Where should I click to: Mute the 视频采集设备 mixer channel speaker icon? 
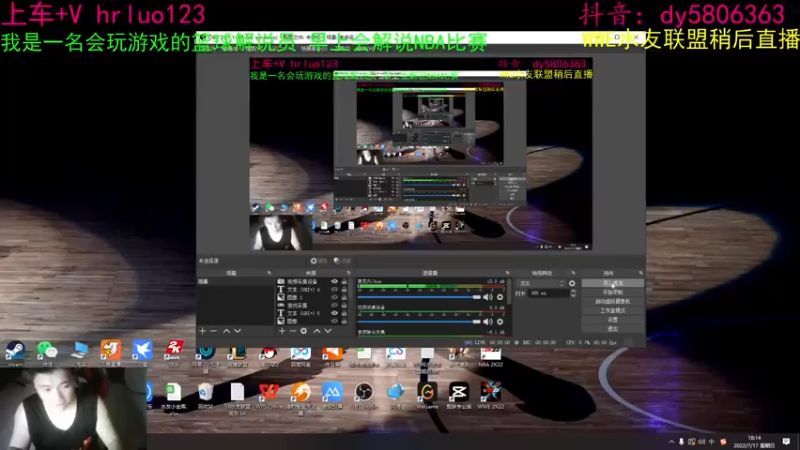click(488, 321)
